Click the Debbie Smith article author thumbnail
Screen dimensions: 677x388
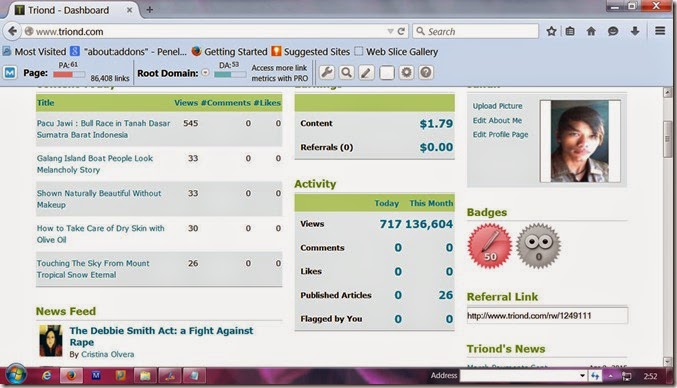point(51,341)
